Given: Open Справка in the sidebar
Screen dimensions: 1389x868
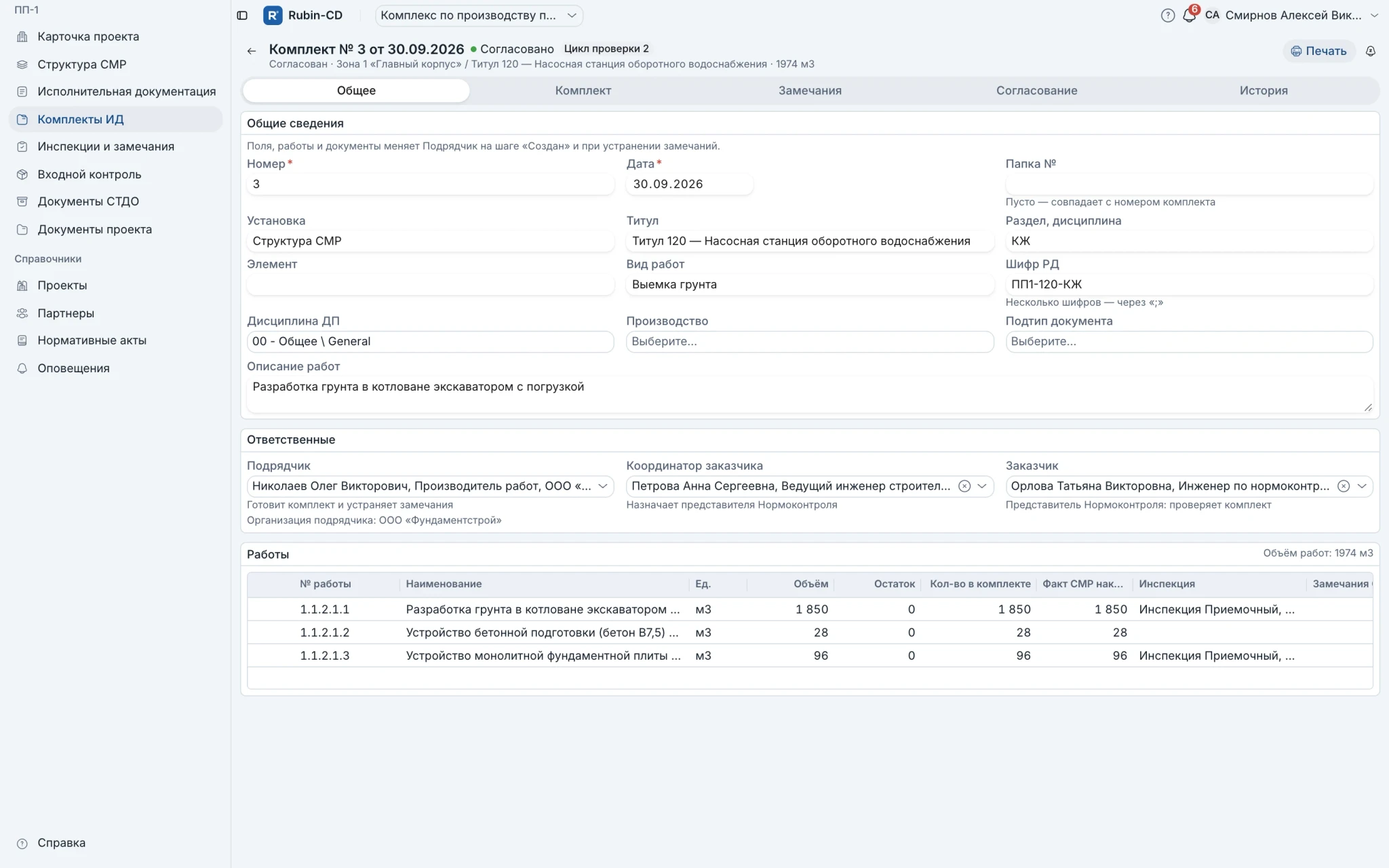Looking at the screenshot, I should (61, 843).
